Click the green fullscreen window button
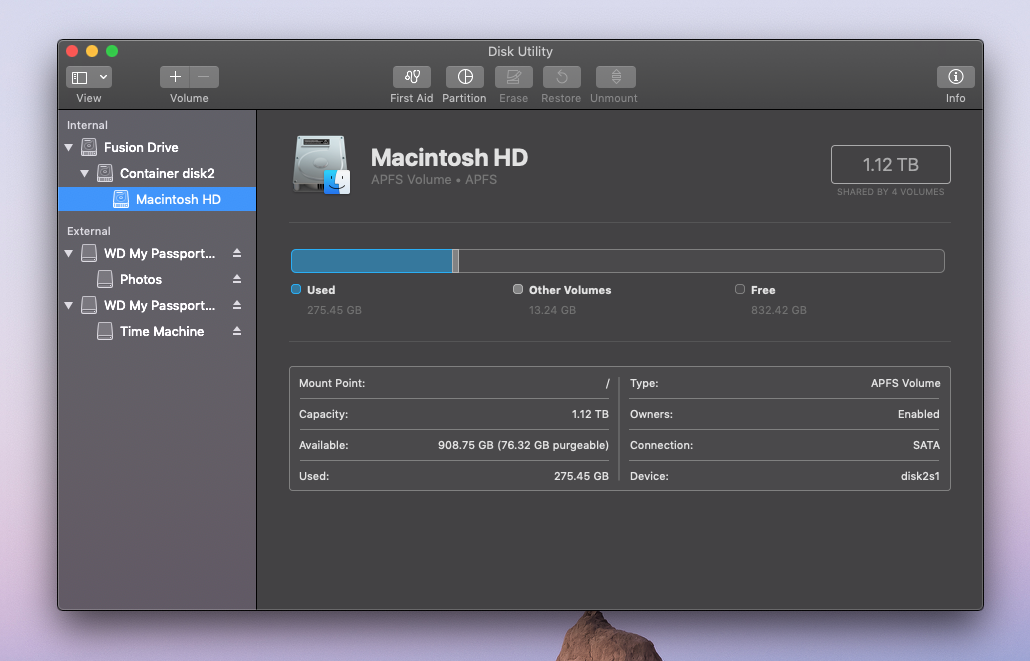1030x661 pixels. click(x=112, y=51)
